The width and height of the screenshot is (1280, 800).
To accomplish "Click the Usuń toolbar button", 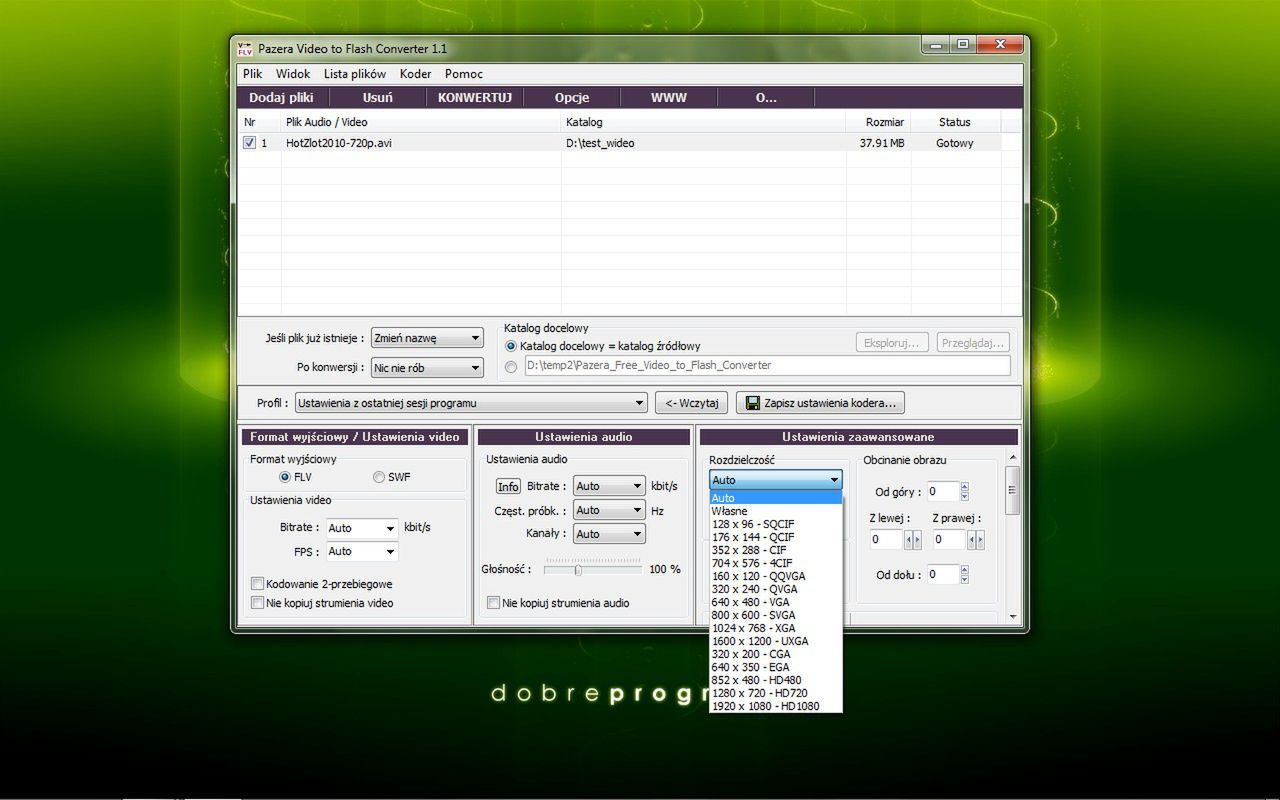I will pos(378,97).
